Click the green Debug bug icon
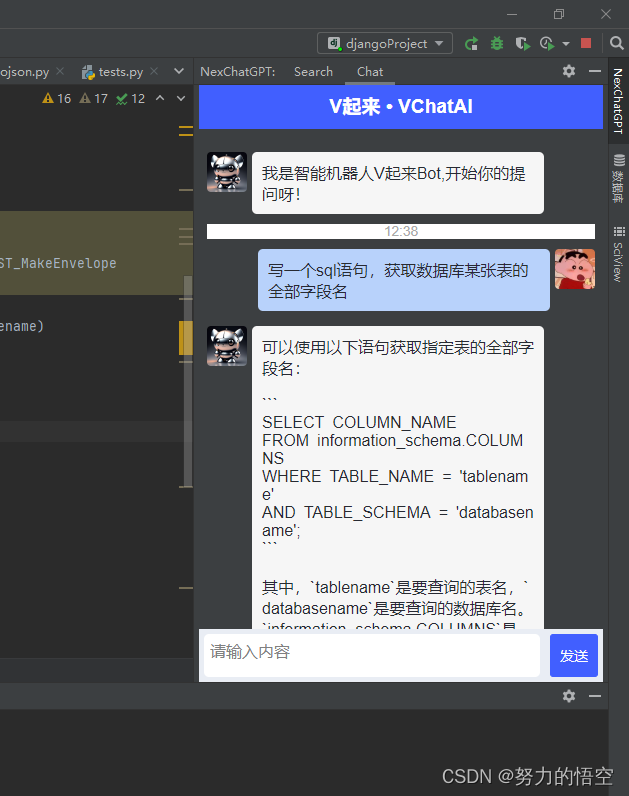 (497, 44)
